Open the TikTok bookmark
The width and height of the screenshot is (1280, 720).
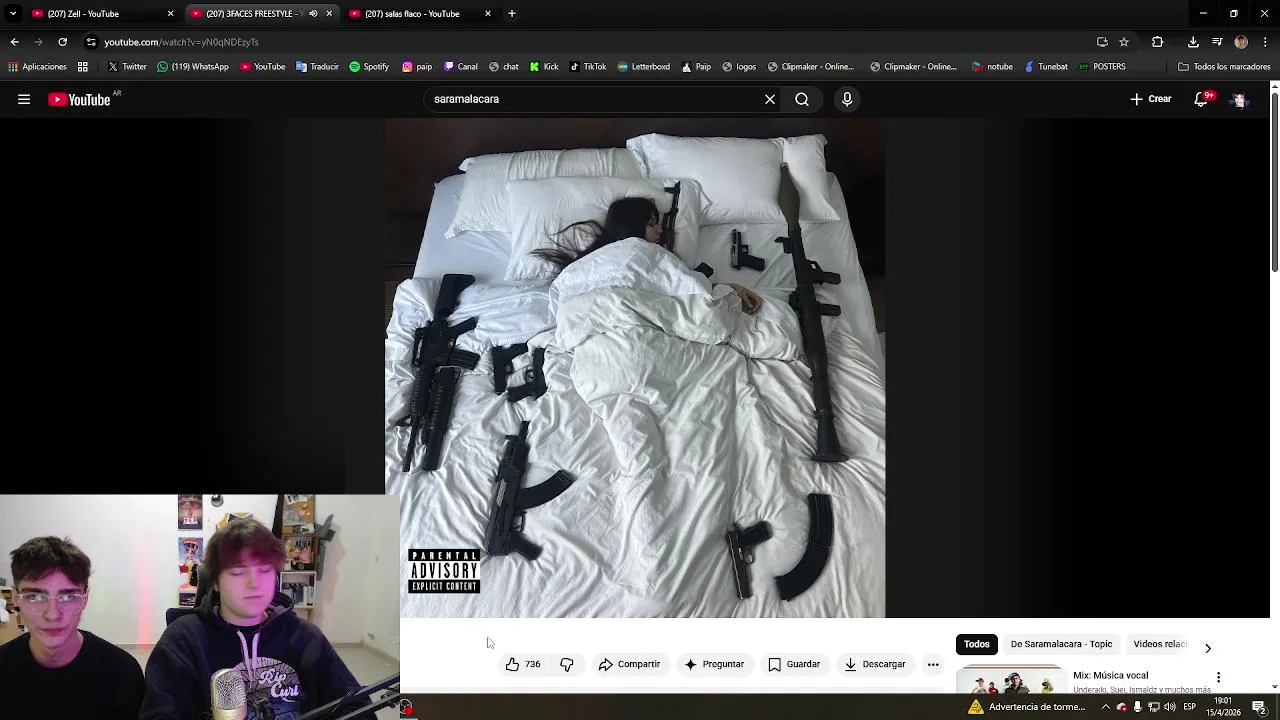pyautogui.click(x=588, y=67)
